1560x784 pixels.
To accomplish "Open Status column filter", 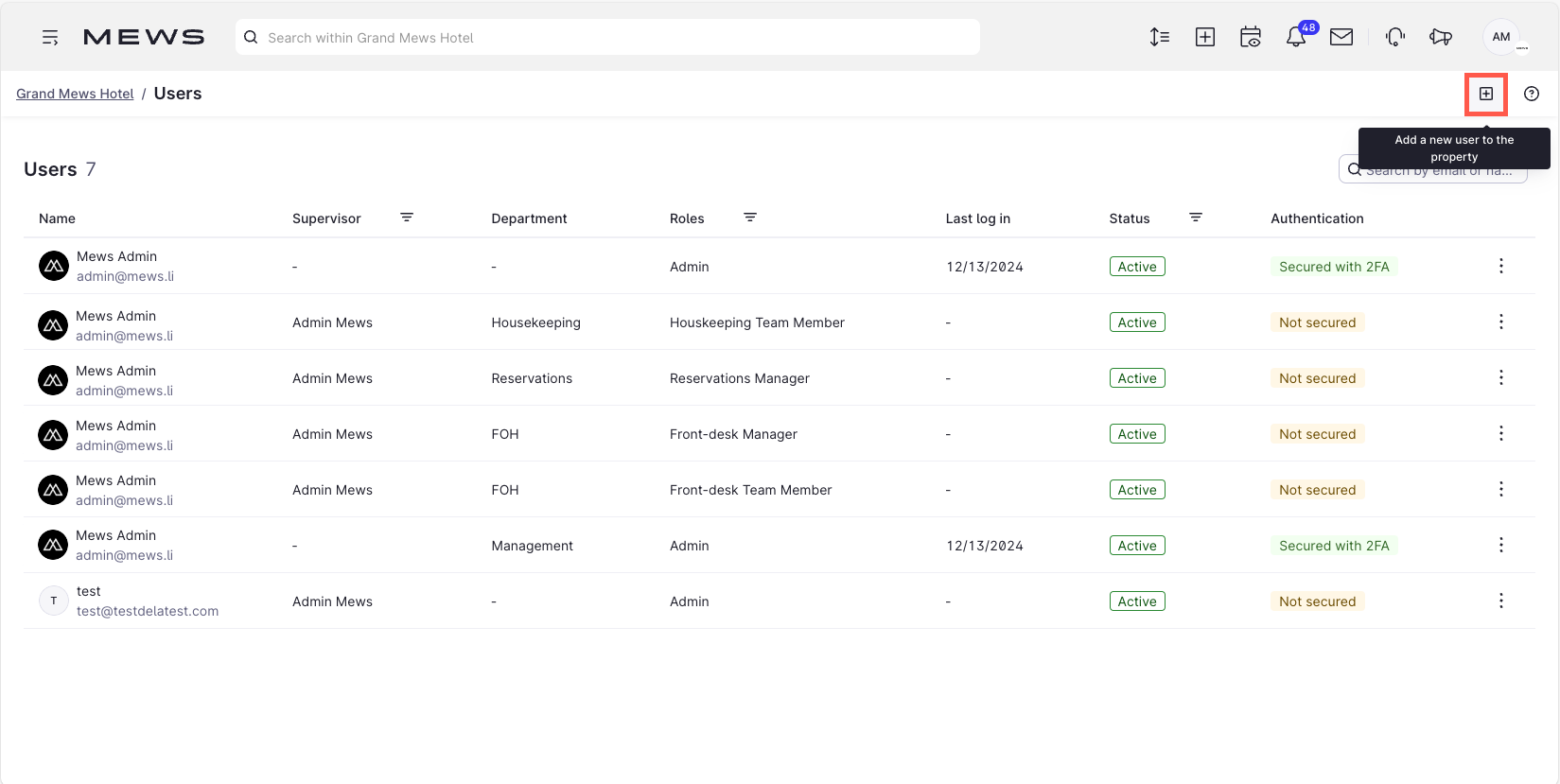I will [x=1196, y=218].
